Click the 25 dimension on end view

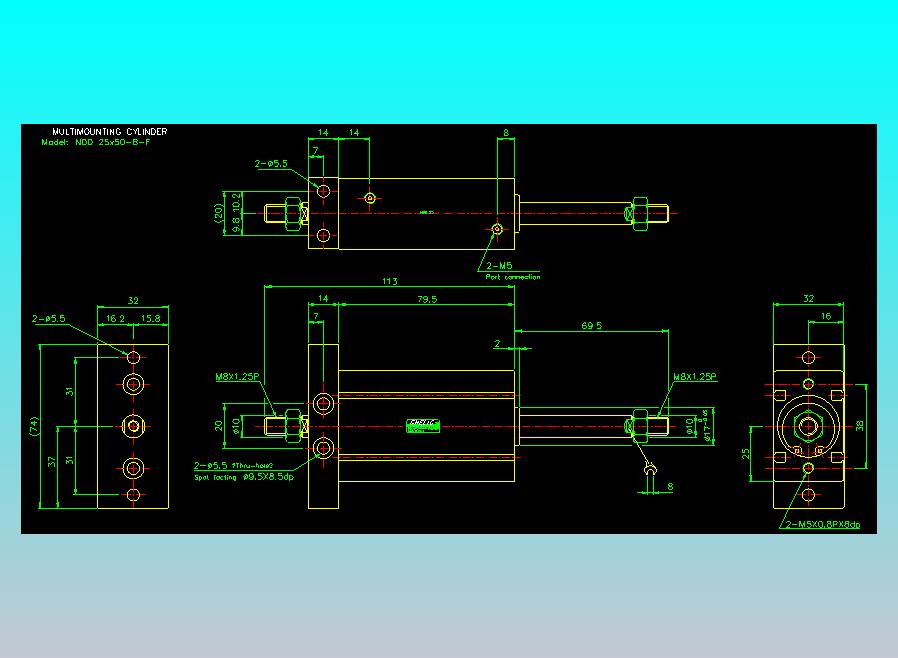[745, 454]
